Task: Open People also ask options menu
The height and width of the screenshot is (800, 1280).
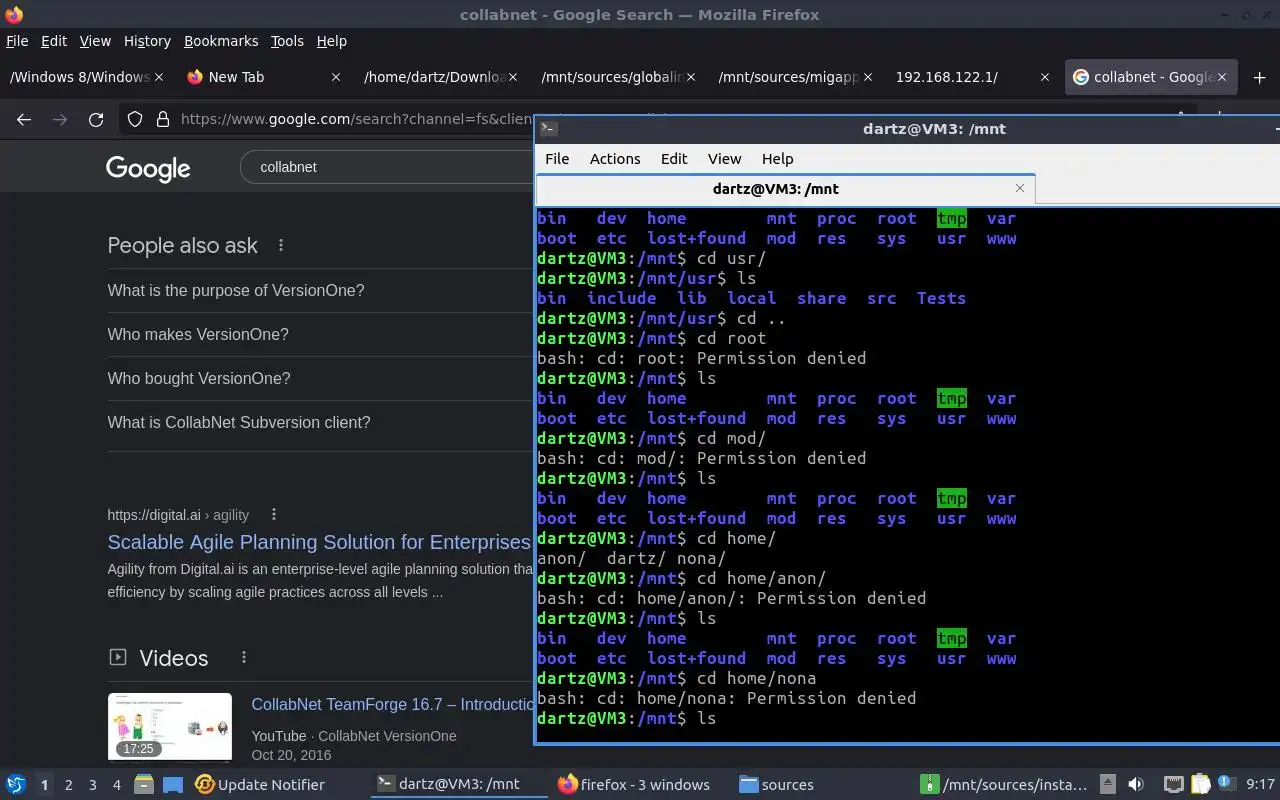Action: pos(281,245)
